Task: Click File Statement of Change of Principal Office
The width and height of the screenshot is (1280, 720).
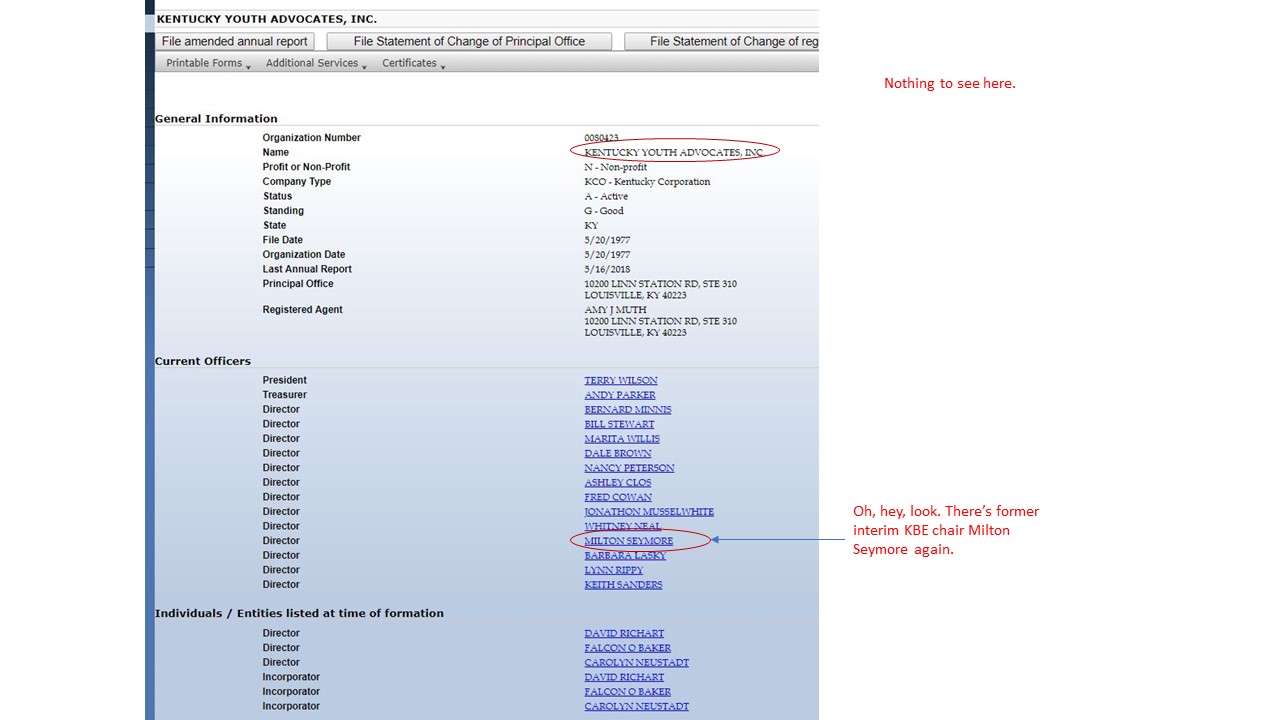Action: tap(469, 41)
